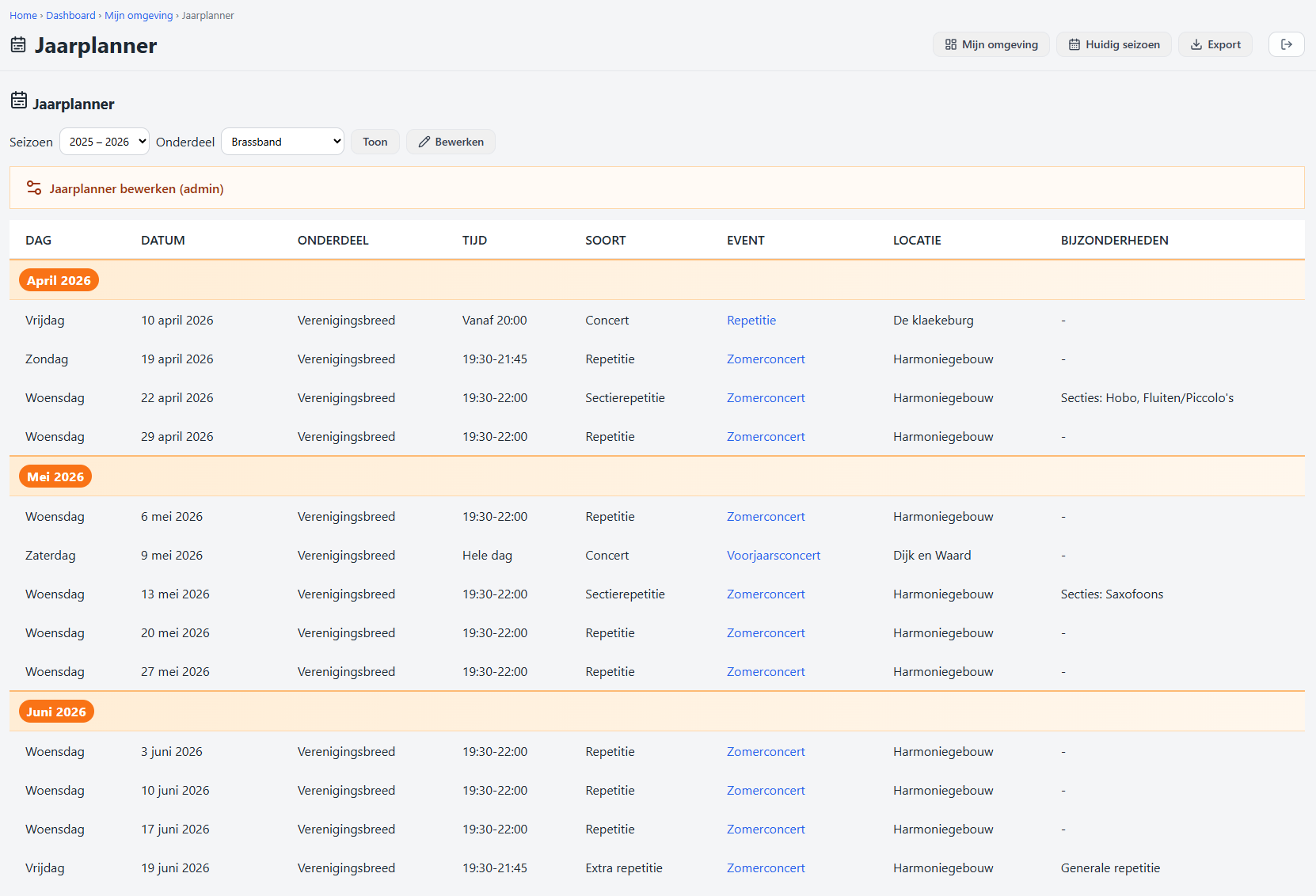This screenshot has height=896, width=1316.
Task: Open the Repetitie event on 10 april 2026
Action: point(751,321)
